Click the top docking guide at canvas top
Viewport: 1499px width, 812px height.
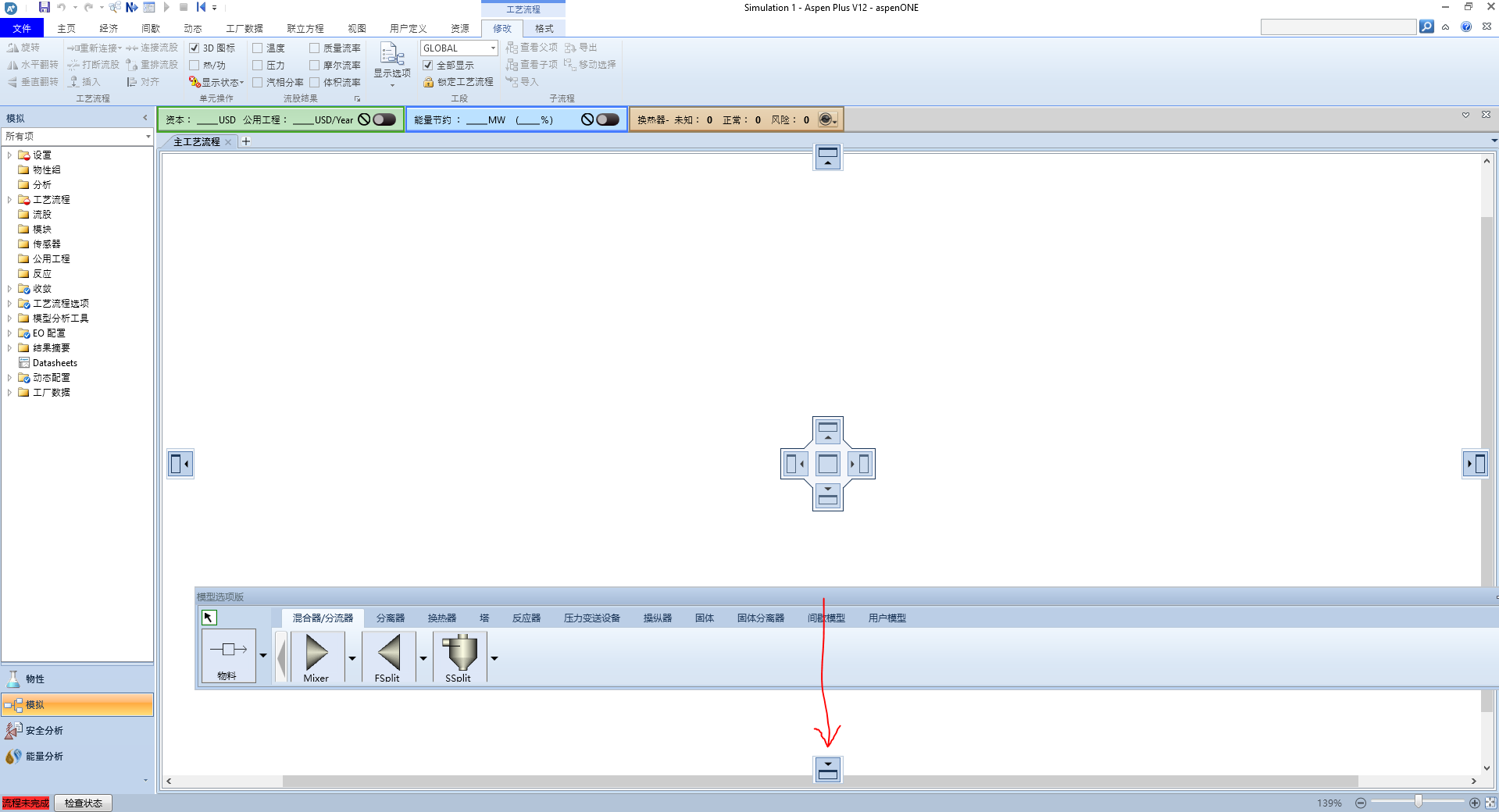827,157
